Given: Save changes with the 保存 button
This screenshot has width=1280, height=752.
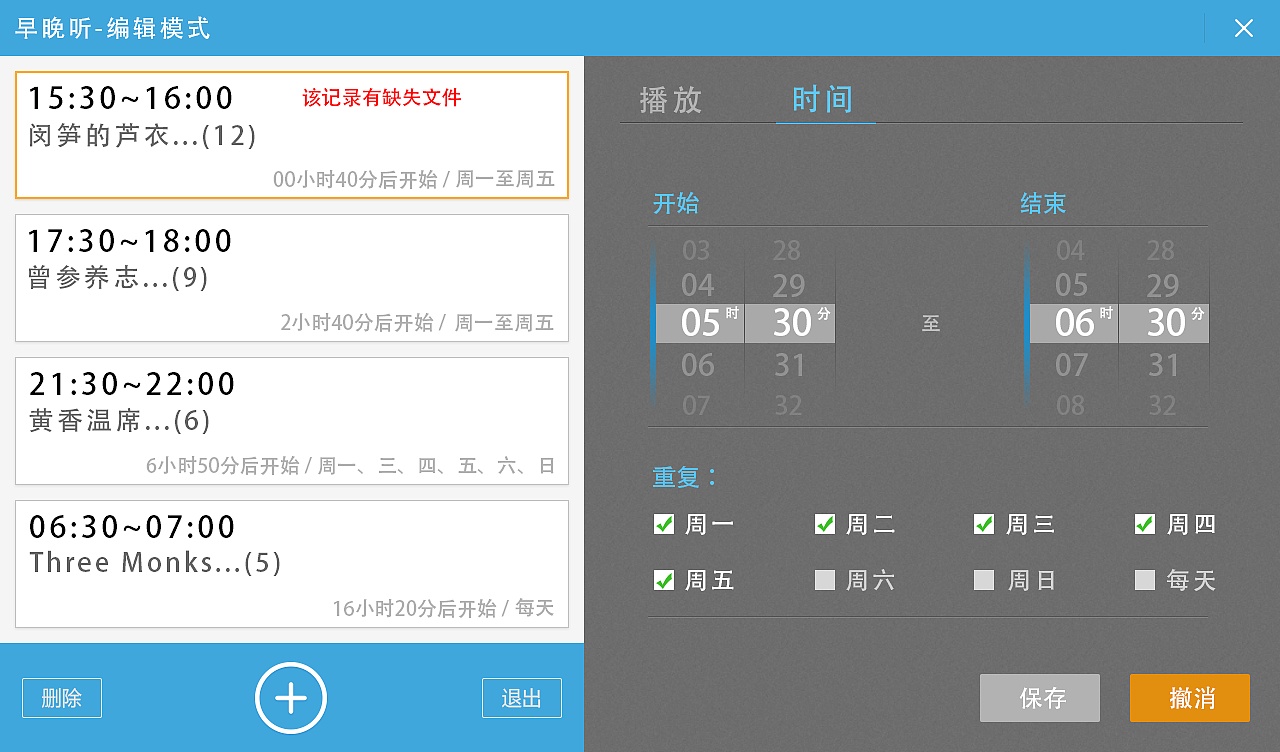Looking at the screenshot, I should point(1040,698).
